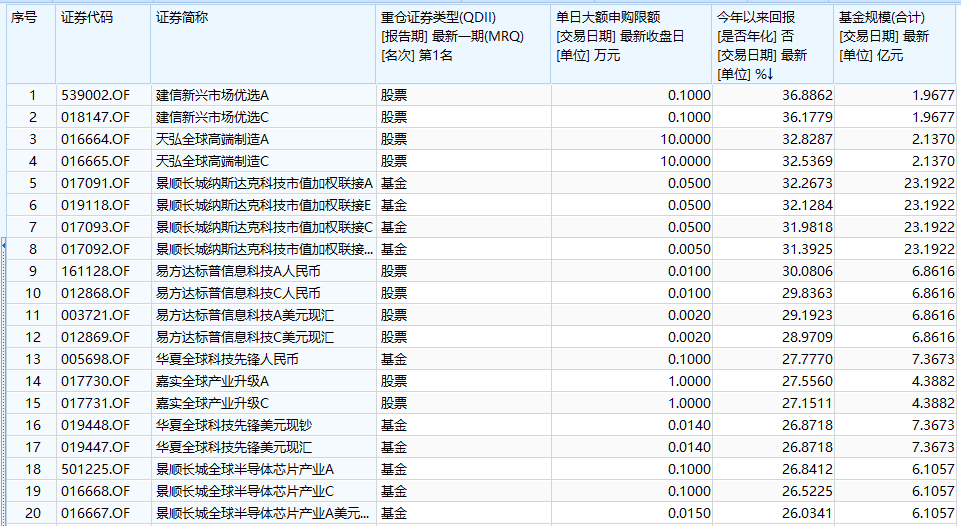Click the 序号 column header

click(x=24, y=18)
